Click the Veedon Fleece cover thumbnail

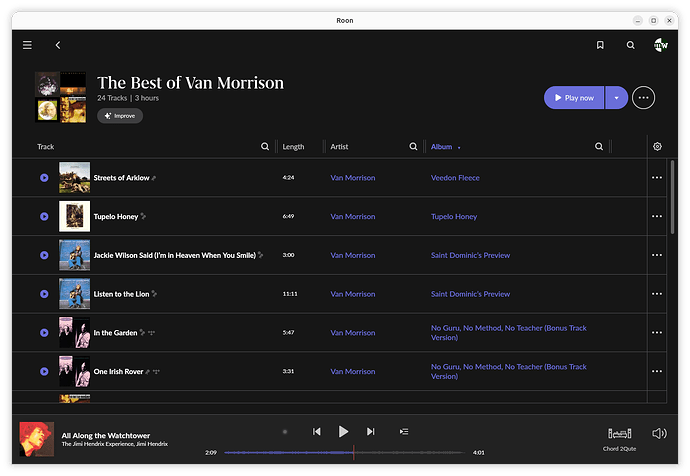point(74,177)
